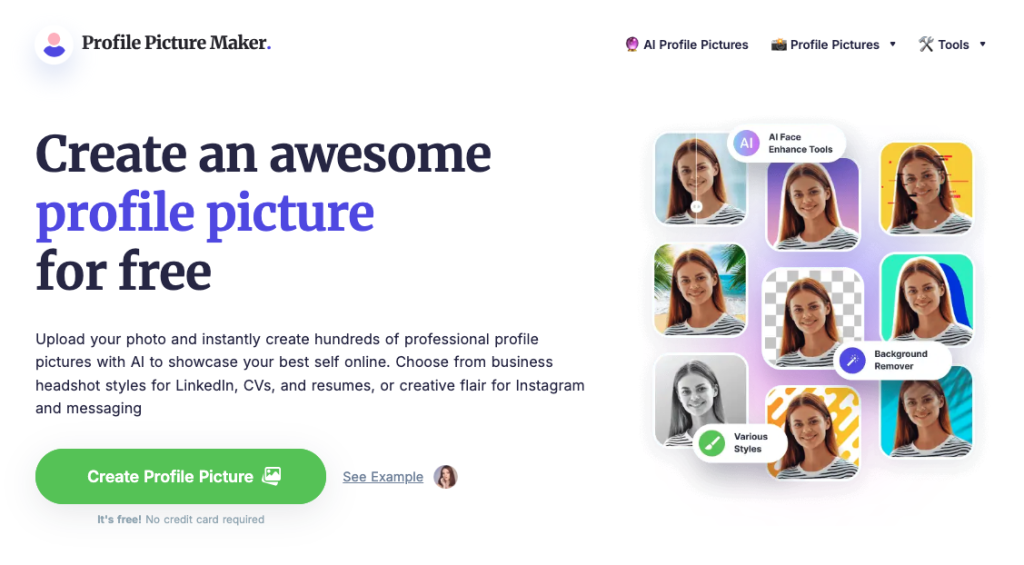Click the purple AI Face Enhance badge icon

[746, 143]
